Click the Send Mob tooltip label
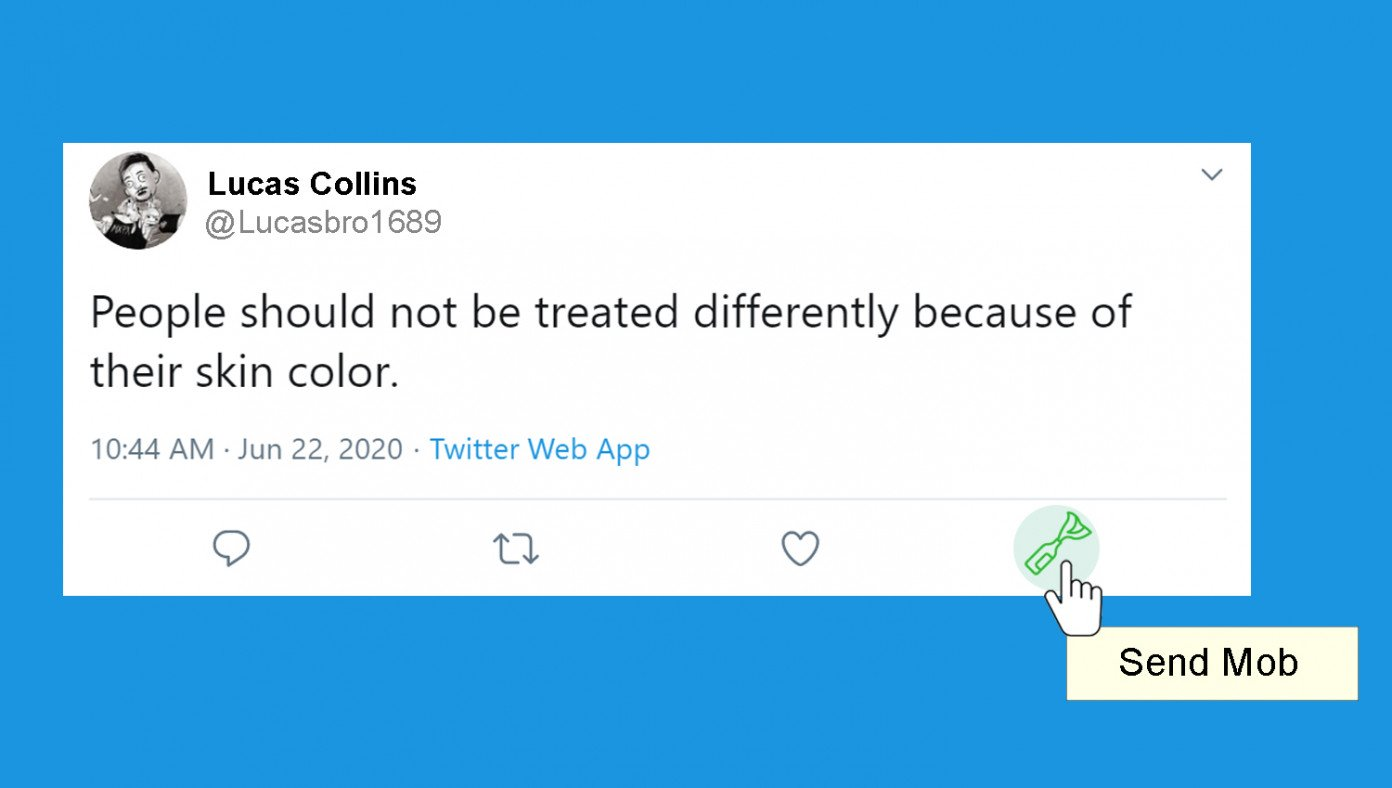 coord(1211,663)
